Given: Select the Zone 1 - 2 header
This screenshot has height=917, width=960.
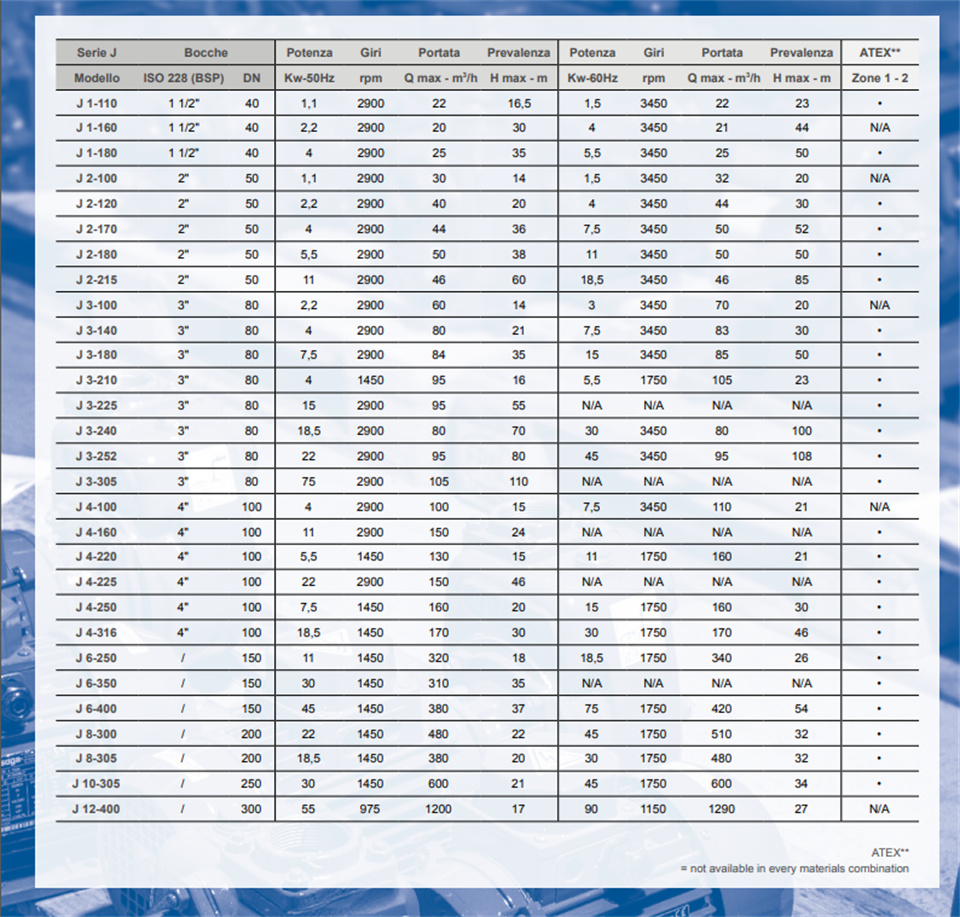Looking at the screenshot, I should (x=880, y=78).
